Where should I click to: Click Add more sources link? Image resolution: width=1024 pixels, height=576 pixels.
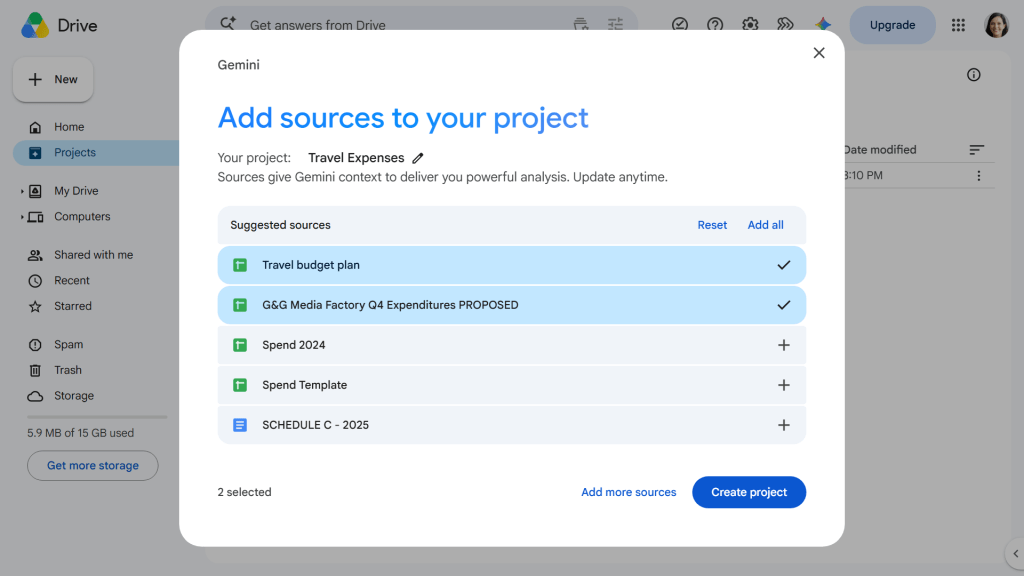click(628, 492)
